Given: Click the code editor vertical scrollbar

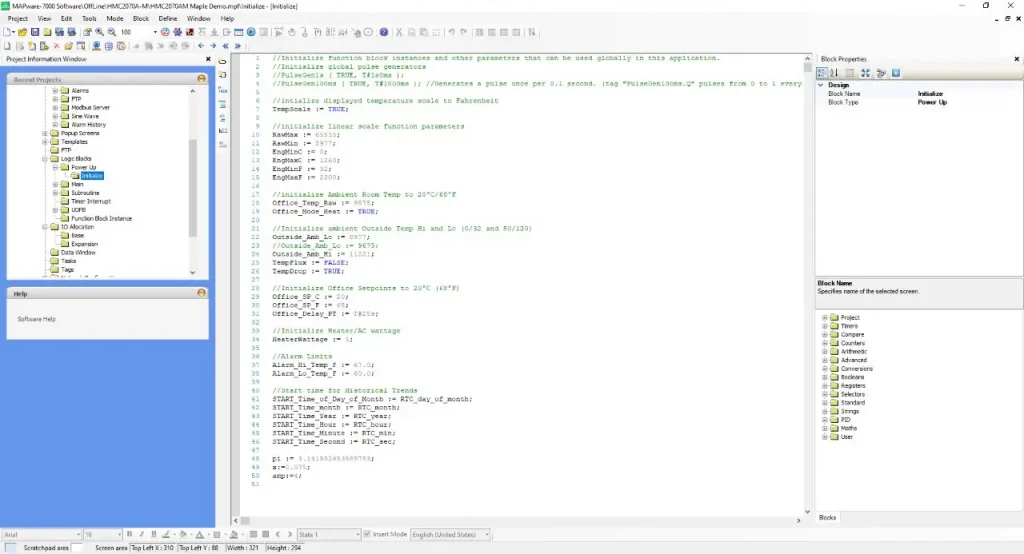Looking at the screenshot, I should (x=808, y=286).
